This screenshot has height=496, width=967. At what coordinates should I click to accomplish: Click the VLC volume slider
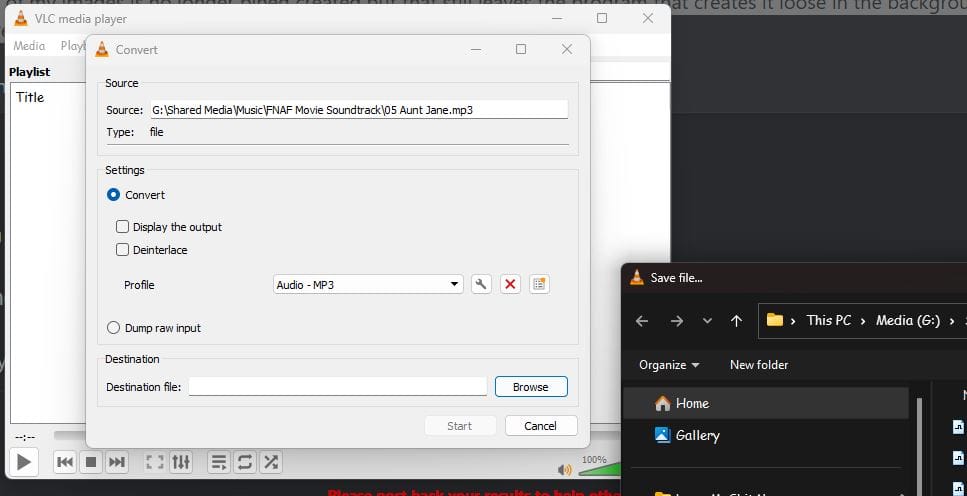pos(599,470)
